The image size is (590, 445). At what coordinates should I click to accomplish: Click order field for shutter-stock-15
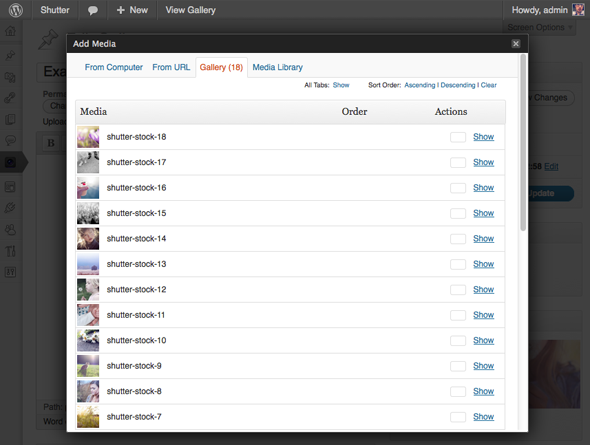tap(458, 214)
